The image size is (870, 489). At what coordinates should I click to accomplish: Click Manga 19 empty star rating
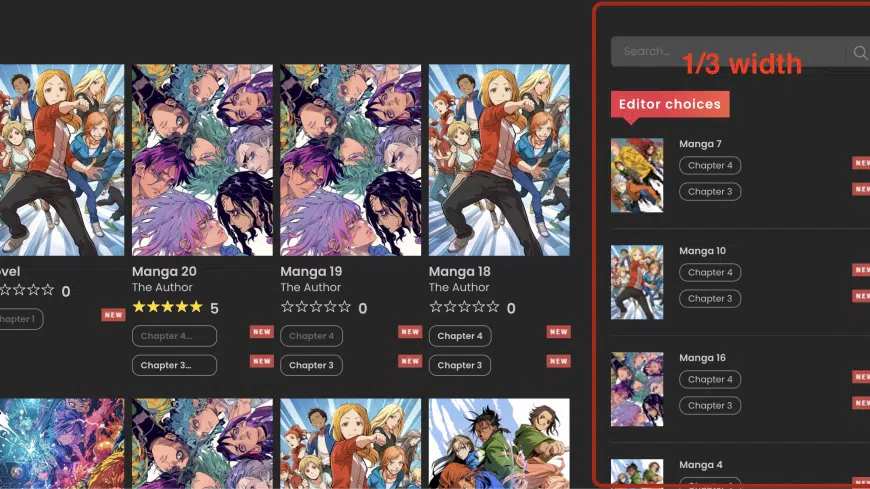coord(316,307)
